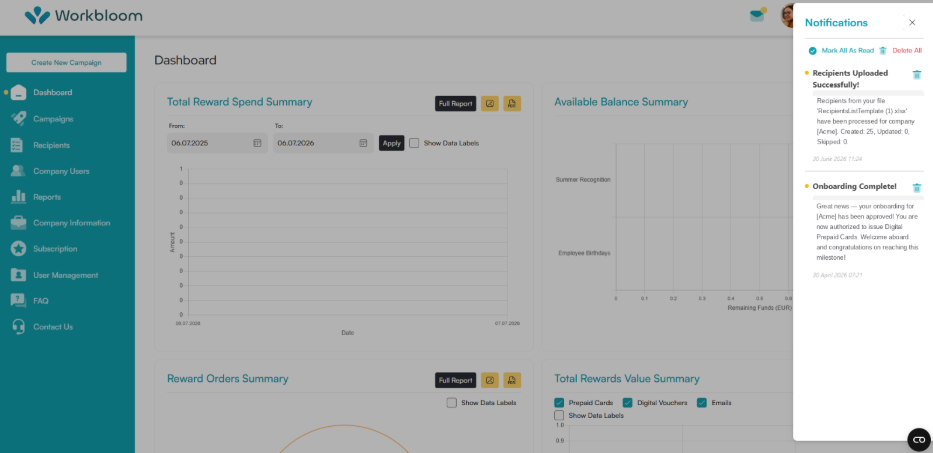Click the Employee Birthdays chart label
Screen dimensions: 933x453
coord(584,253)
